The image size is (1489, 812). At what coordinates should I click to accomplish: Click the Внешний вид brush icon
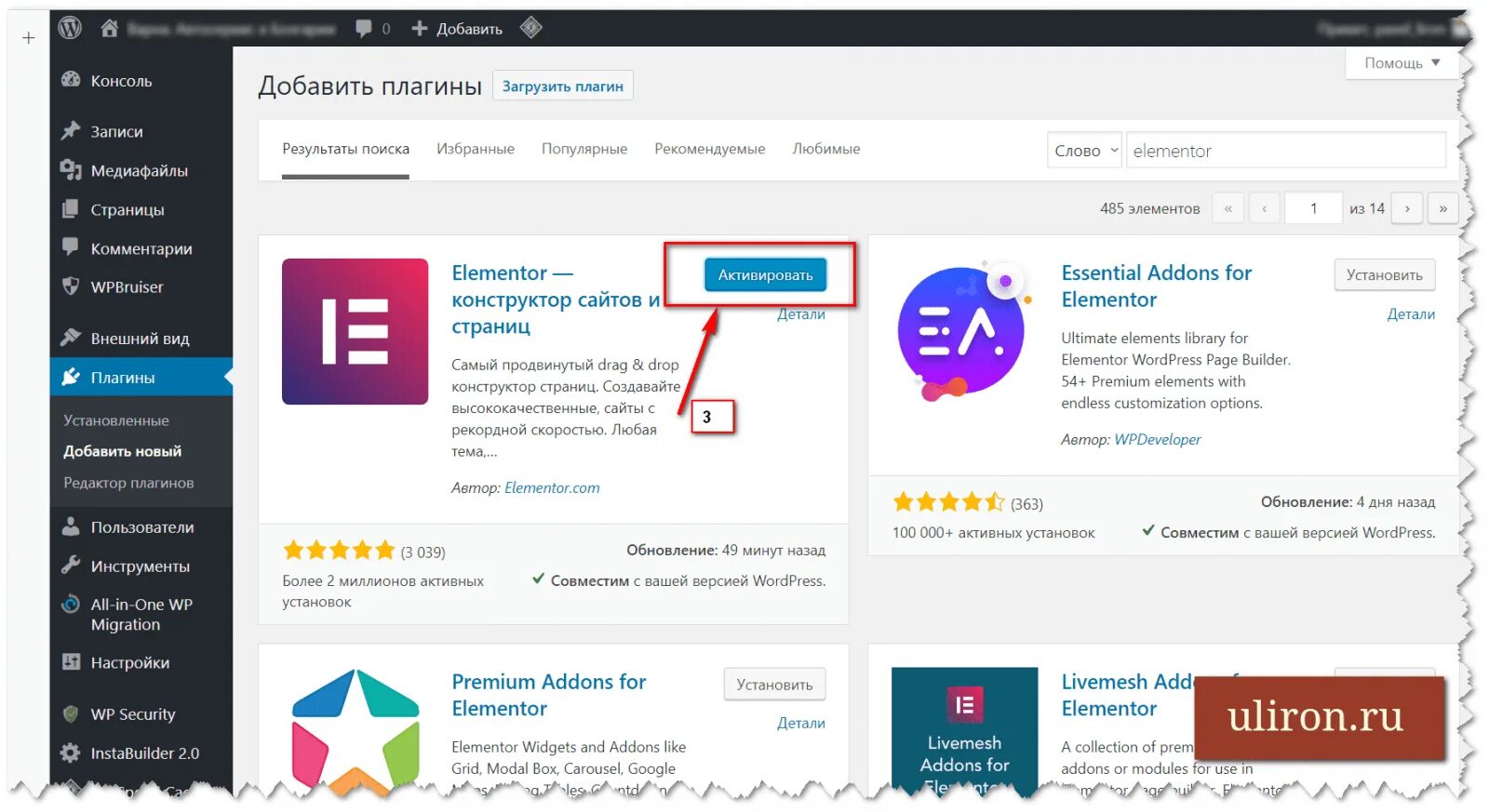point(71,338)
